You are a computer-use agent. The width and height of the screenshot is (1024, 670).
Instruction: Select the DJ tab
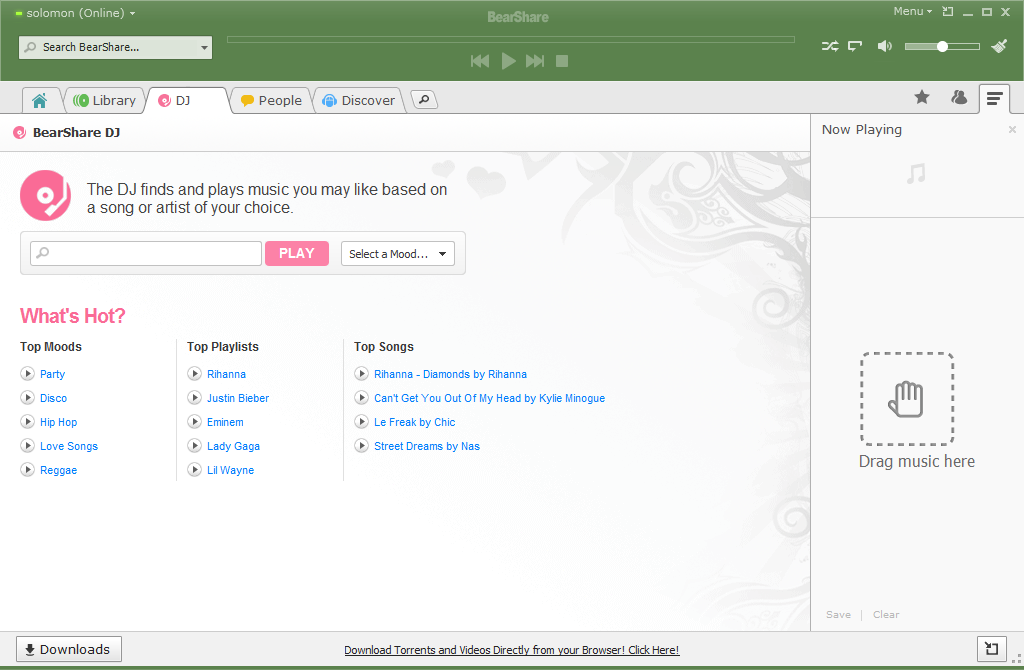tap(187, 101)
